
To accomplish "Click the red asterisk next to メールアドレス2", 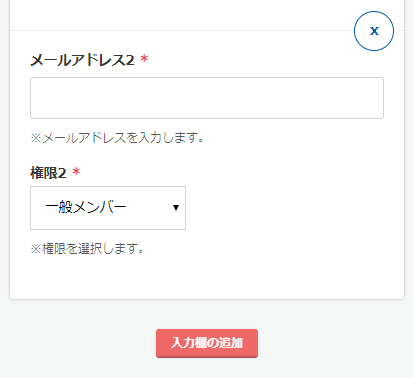I will coord(144,59).
